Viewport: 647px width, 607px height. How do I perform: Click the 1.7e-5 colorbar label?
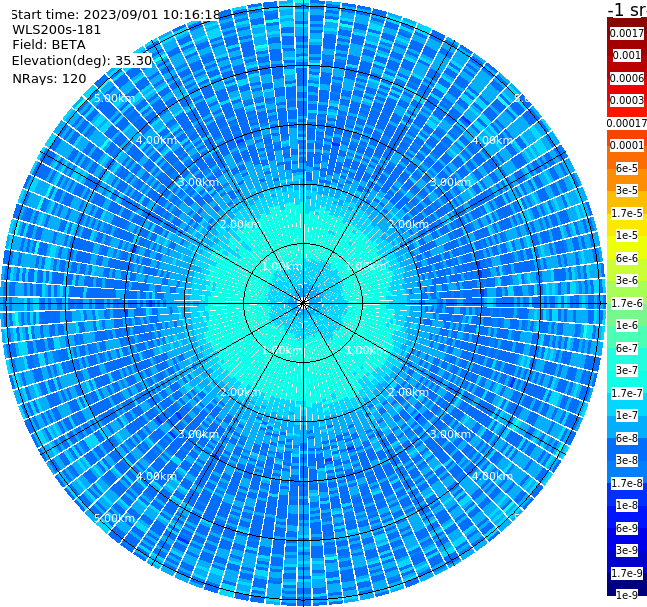coord(627,213)
